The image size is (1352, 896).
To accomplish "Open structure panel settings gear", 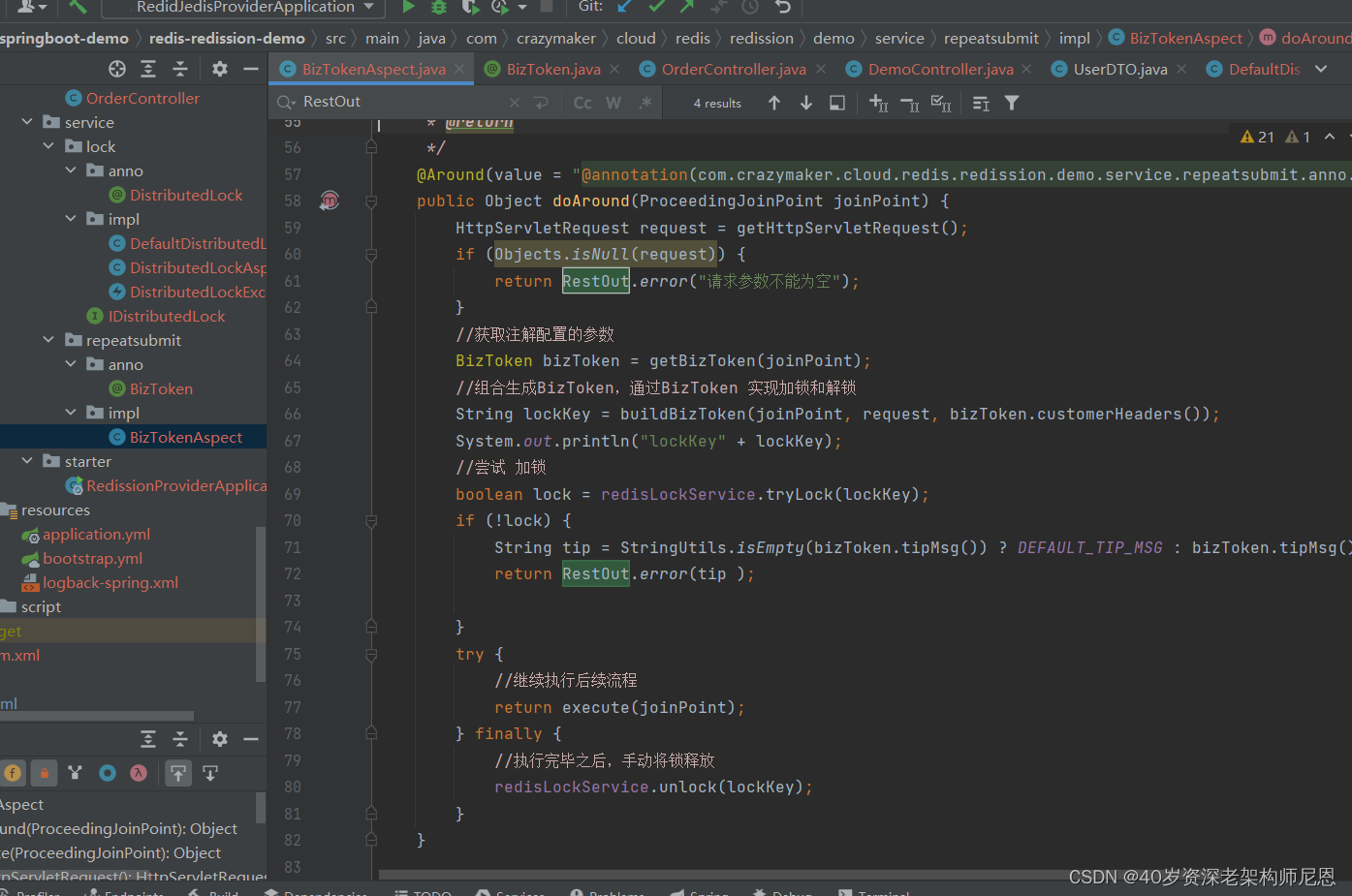I will tap(220, 739).
